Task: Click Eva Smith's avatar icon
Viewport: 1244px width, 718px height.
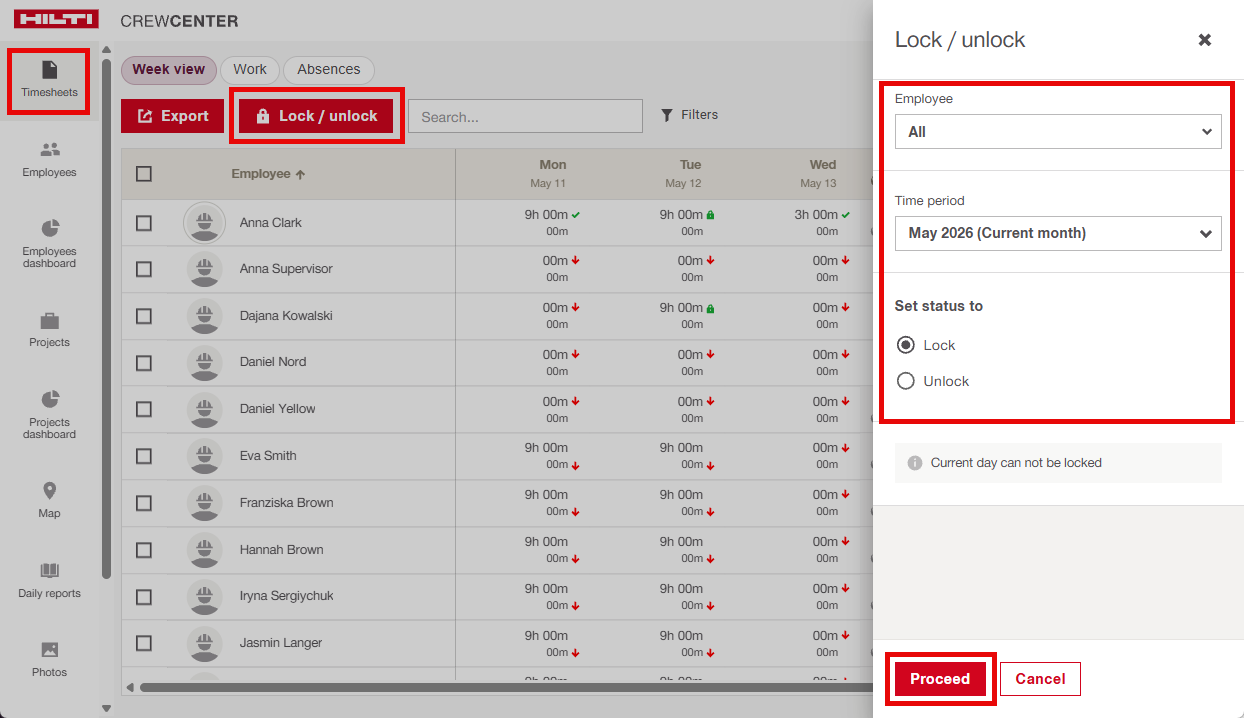Action: (205, 456)
